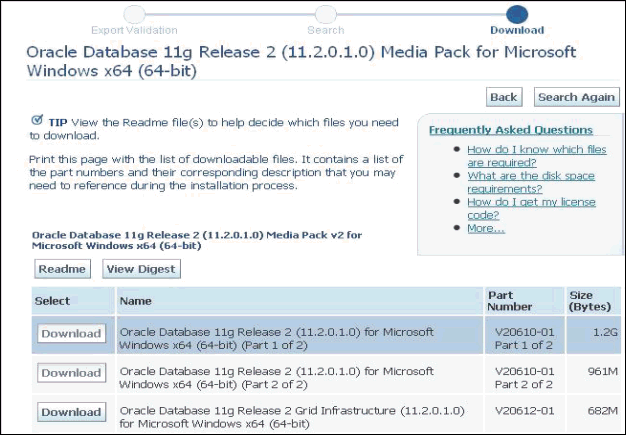Click the Back button
Screen dimensions: 626x435
(504, 97)
